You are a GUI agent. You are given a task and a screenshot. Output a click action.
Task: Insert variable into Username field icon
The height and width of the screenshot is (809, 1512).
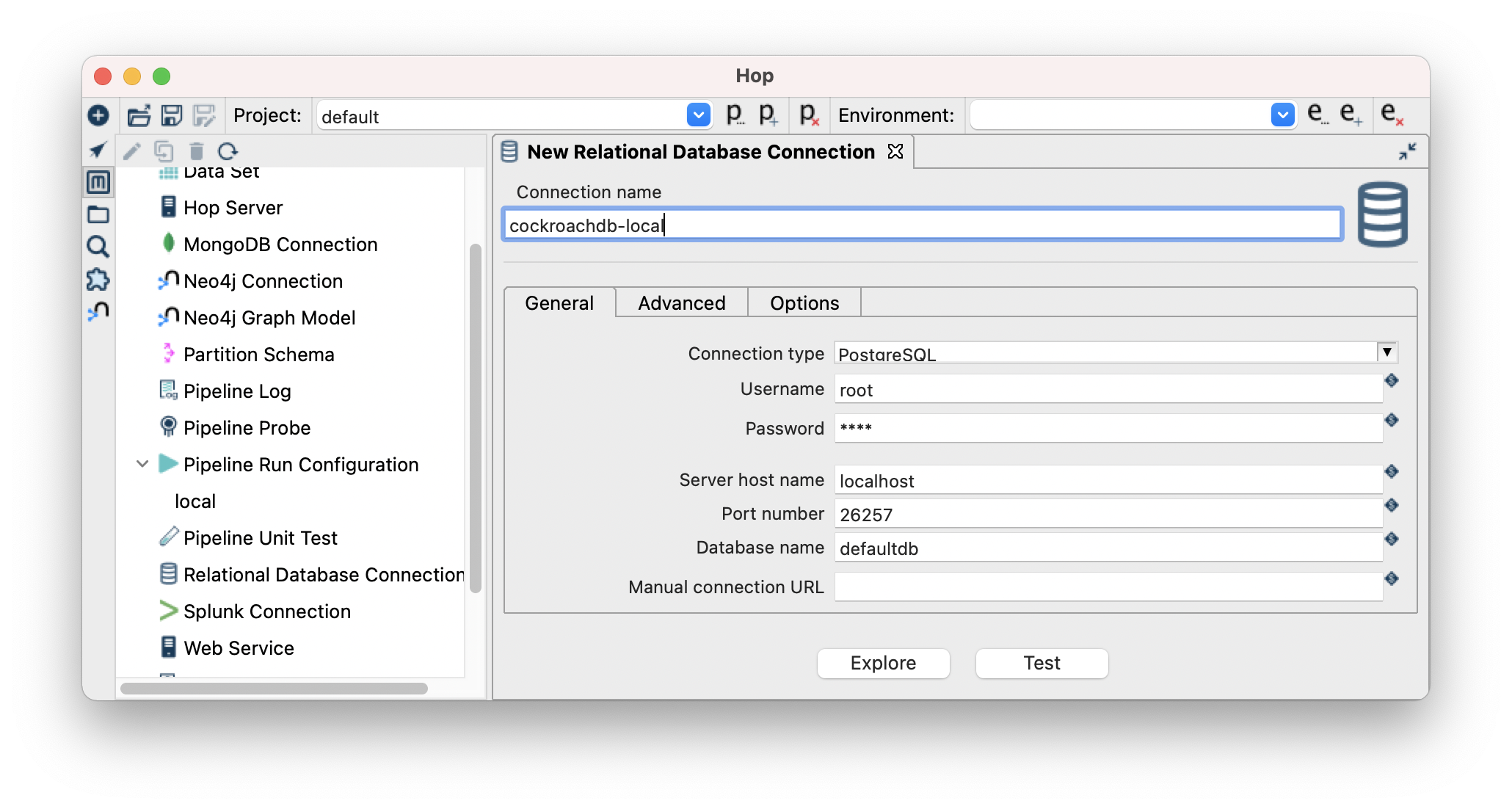1392,380
